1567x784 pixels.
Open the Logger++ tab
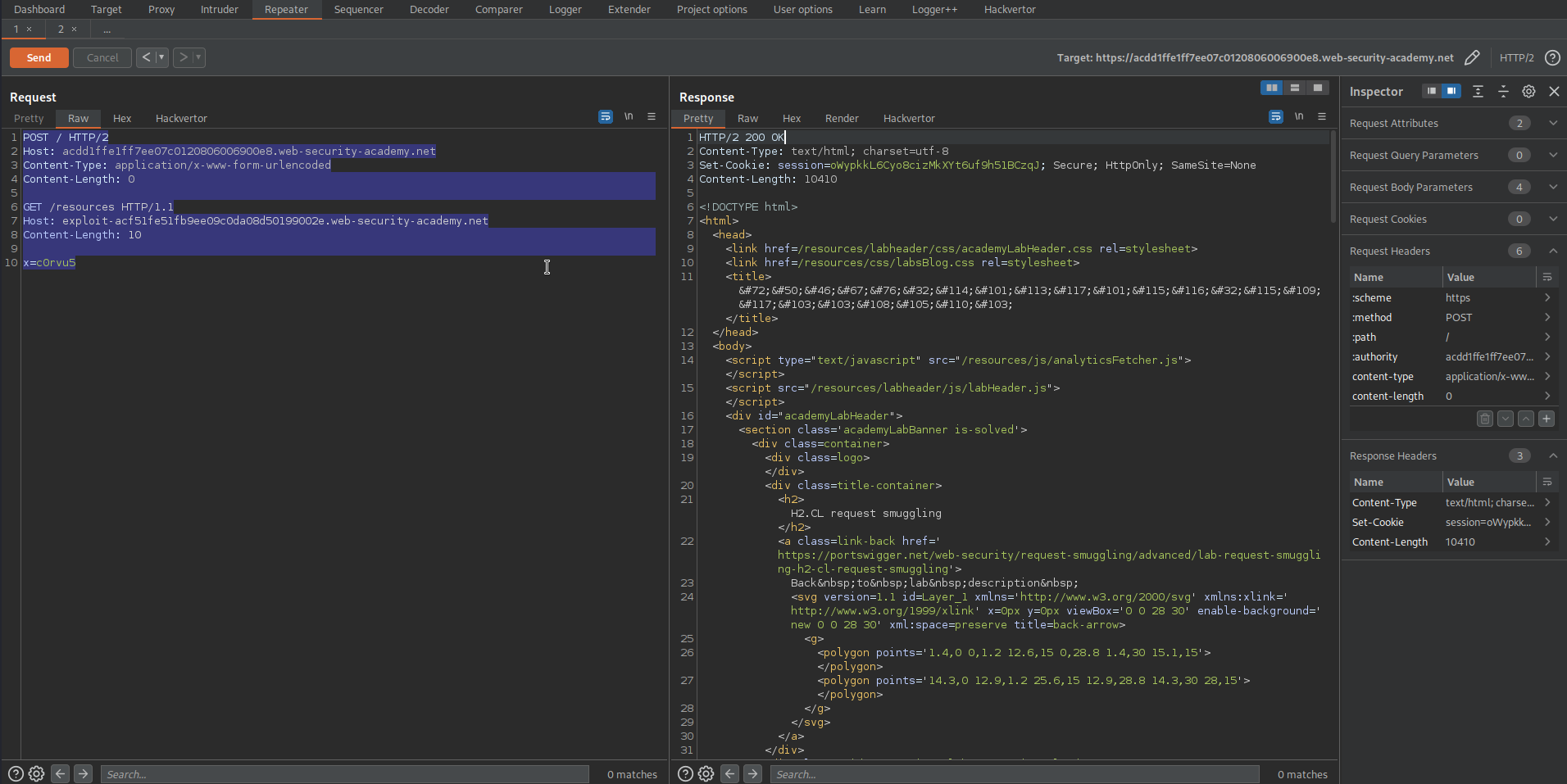(934, 9)
